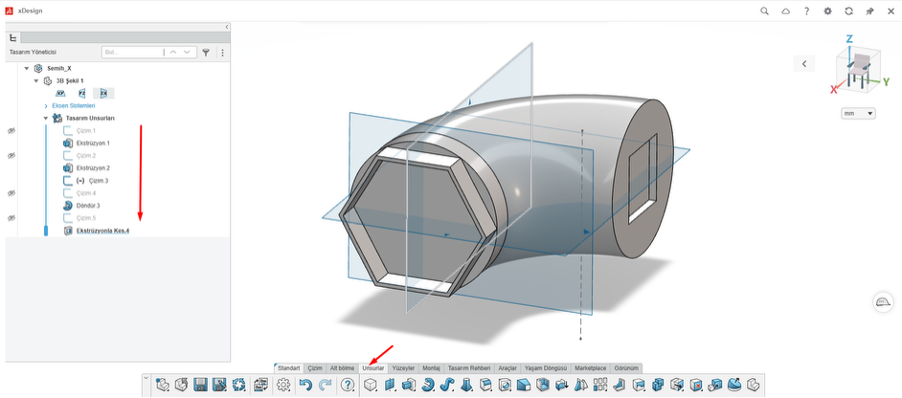Toggle hidden-eye visibility for Çizim.5
The image size is (902, 398).
tap(11, 218)
